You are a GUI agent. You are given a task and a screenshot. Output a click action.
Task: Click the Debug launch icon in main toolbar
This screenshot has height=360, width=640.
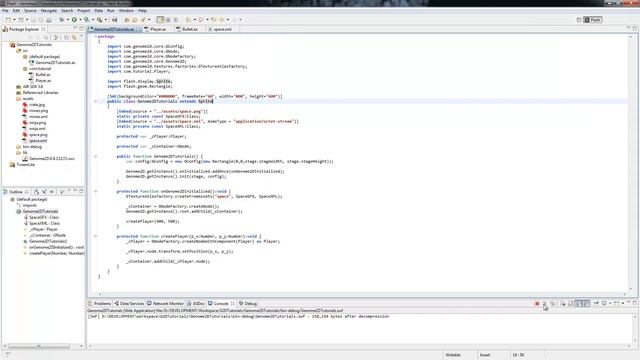coord(62,20)
